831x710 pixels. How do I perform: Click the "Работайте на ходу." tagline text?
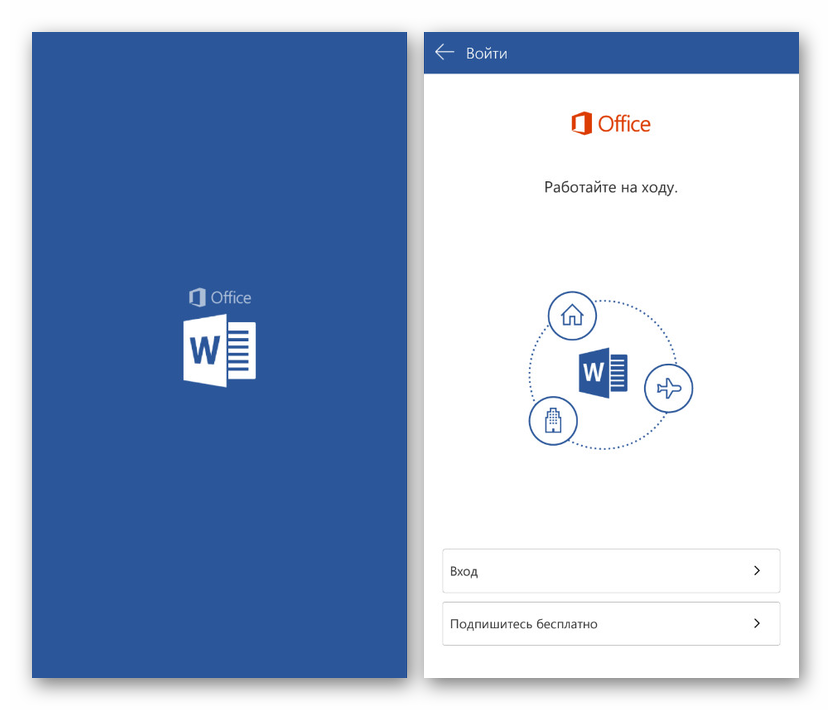(x=610, y=187)
